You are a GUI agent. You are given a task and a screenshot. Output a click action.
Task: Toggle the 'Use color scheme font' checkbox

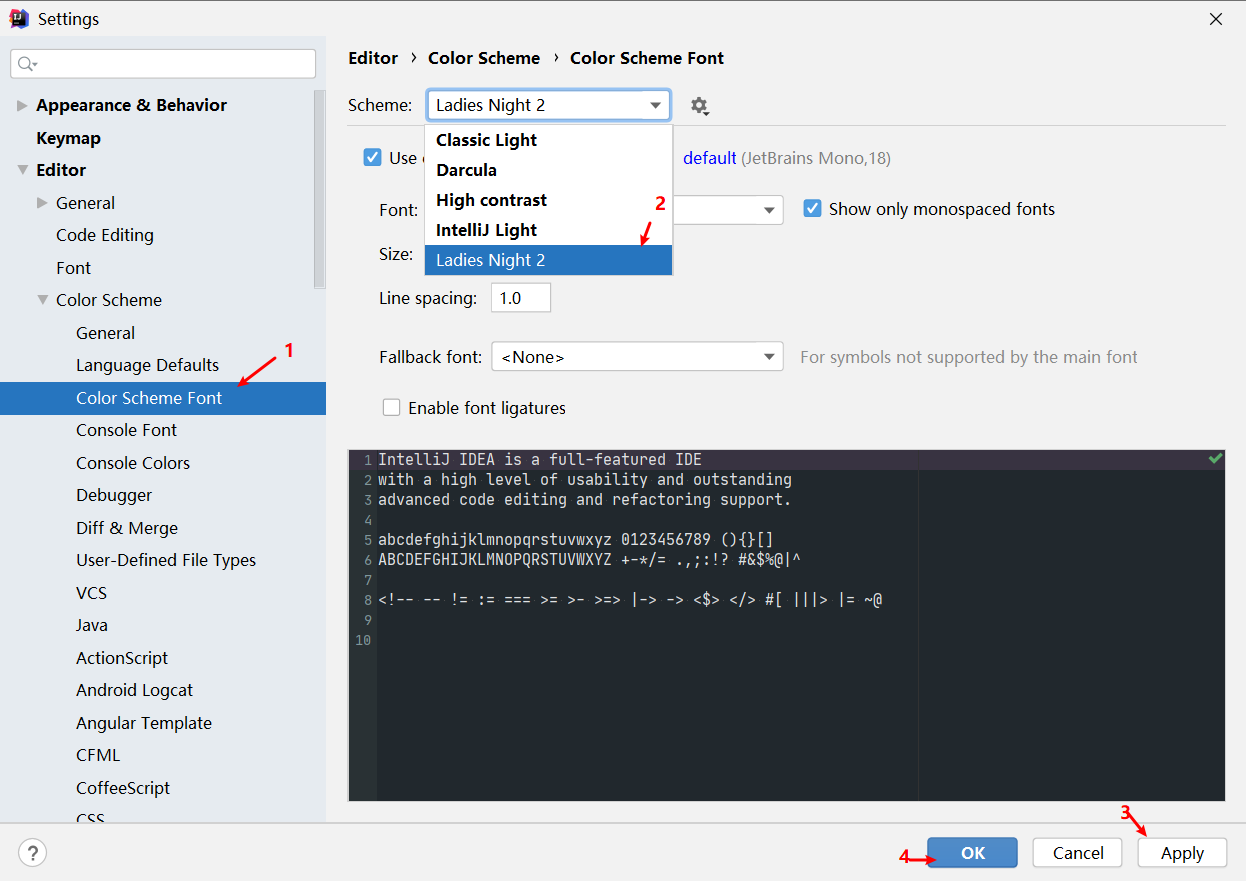tap(372, 157)
